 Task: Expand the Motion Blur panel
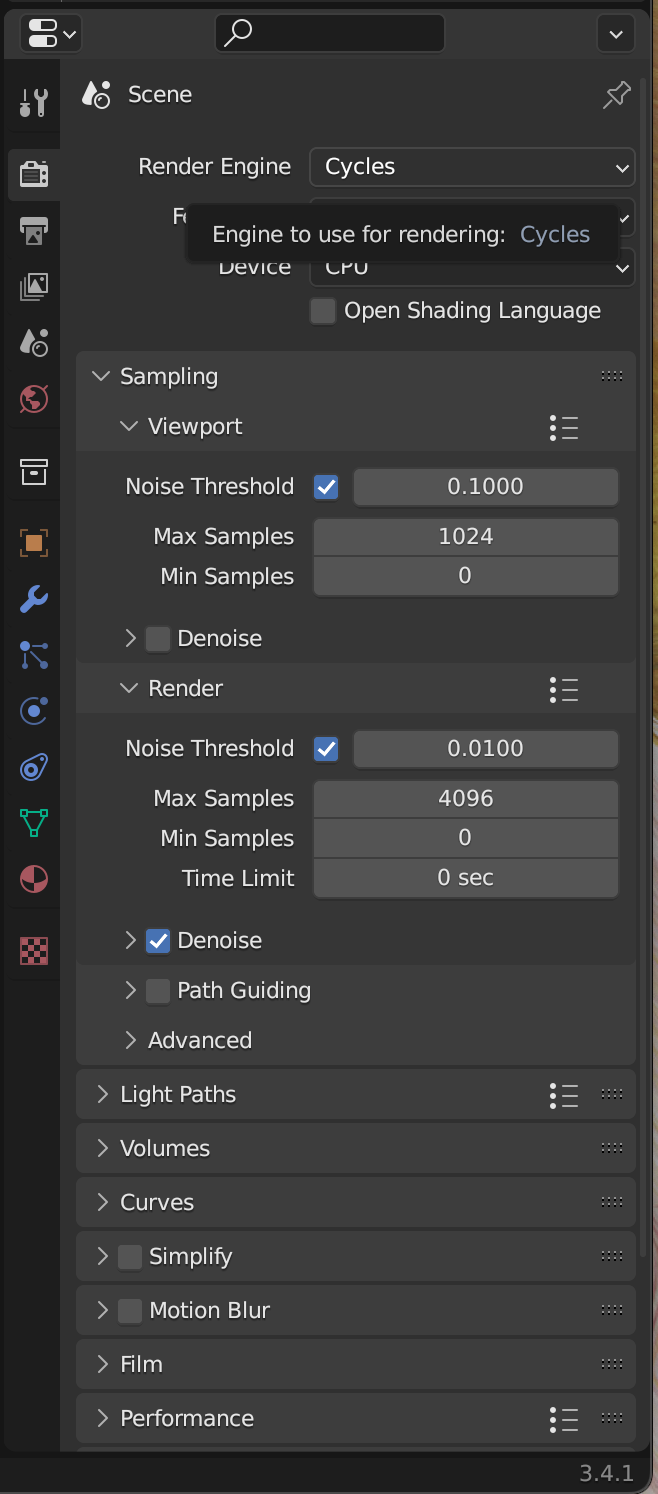click(102, 1311)
